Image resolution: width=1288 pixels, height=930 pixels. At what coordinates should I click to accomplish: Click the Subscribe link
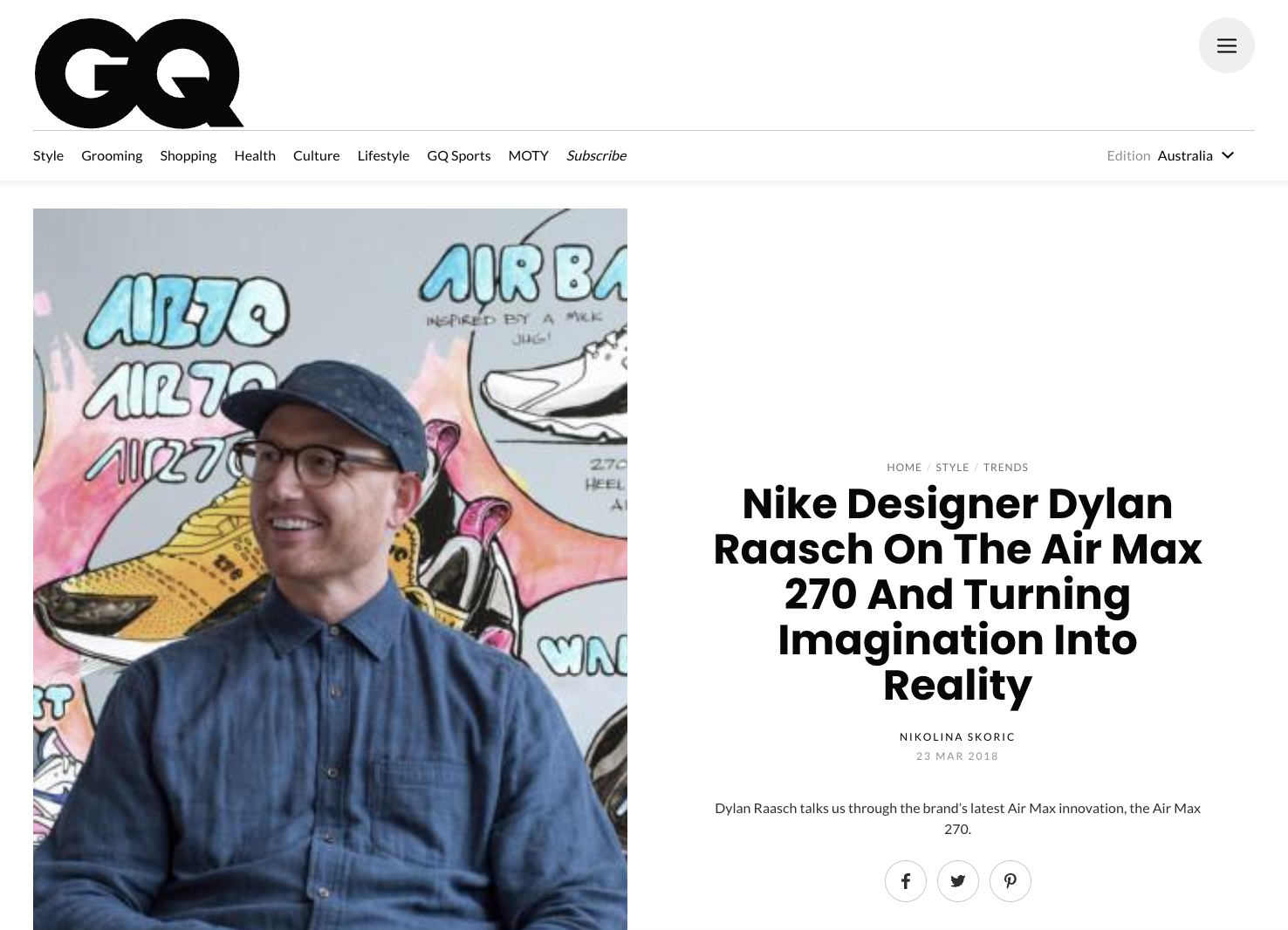[596, 155]
